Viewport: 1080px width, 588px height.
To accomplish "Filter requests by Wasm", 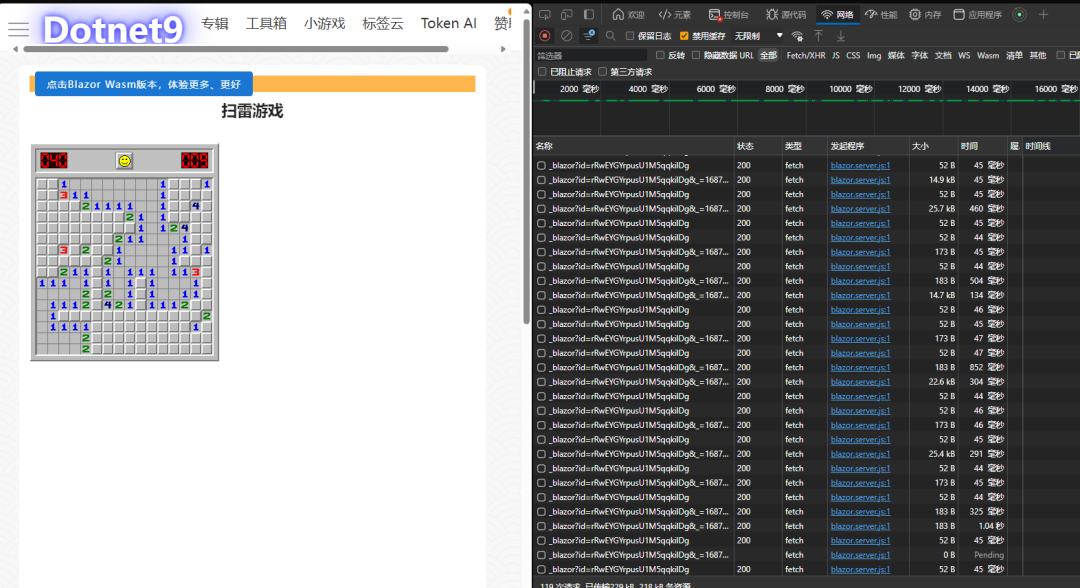I will tap(988, 56).
